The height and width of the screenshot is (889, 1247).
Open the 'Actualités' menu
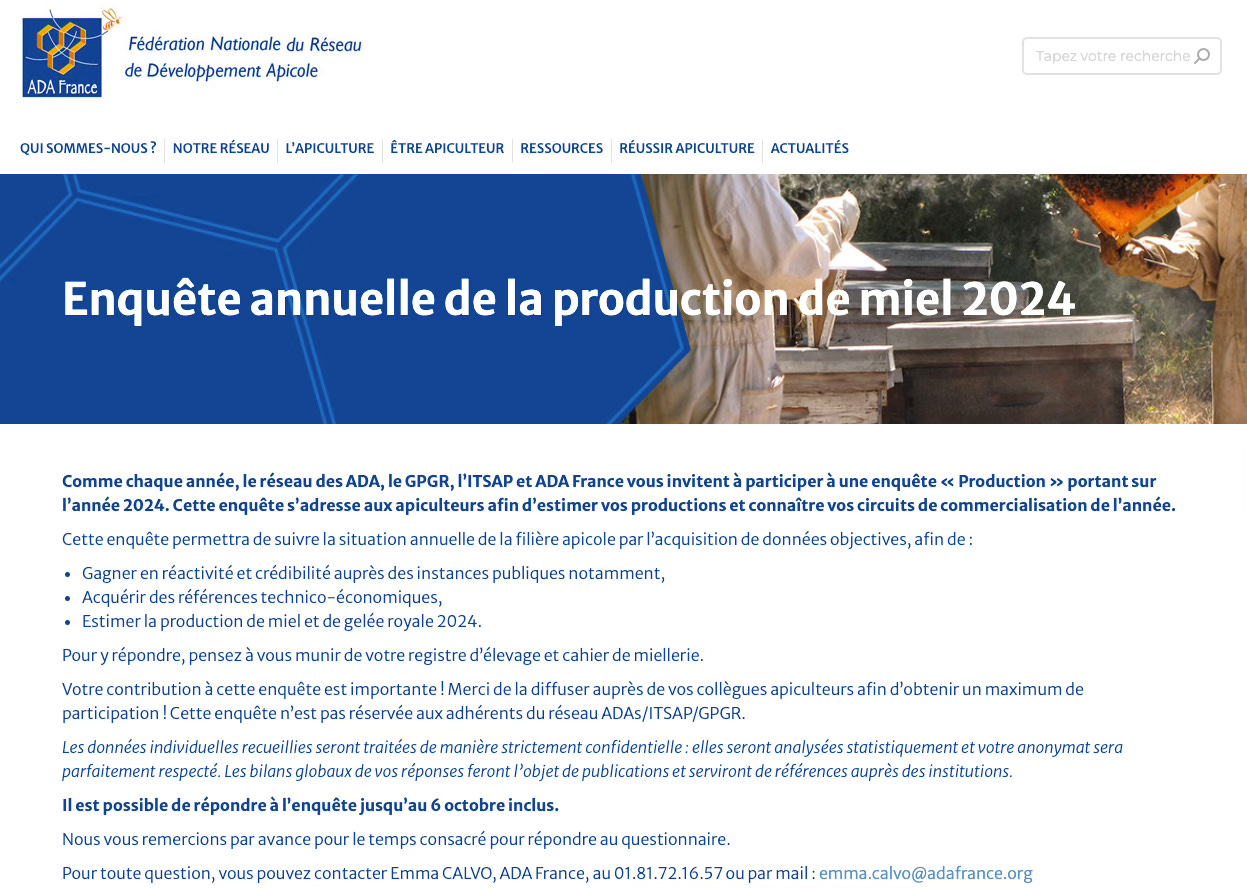809,148
